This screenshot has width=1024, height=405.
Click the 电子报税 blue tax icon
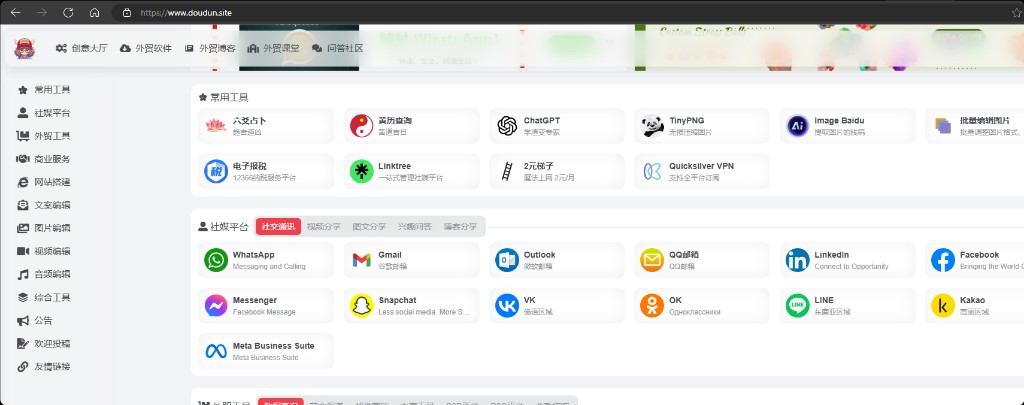[216, 171]
